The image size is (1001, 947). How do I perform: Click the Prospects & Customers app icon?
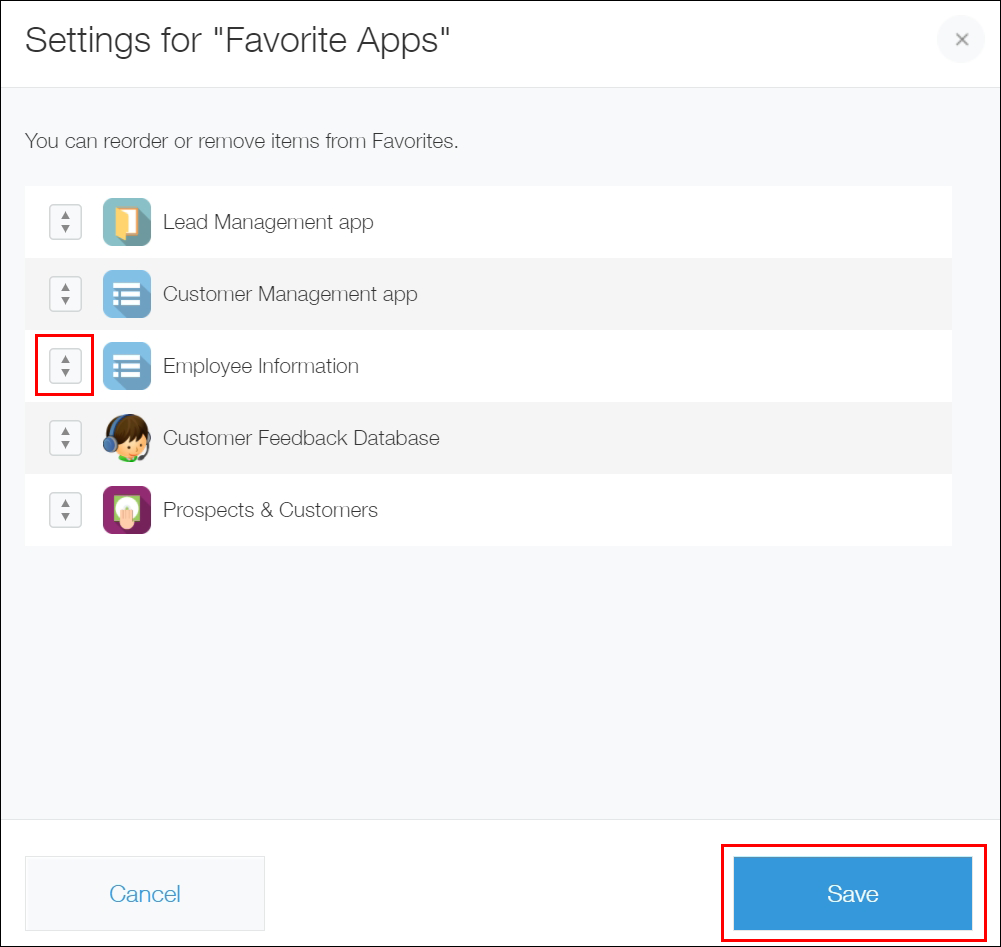(126, 510)
